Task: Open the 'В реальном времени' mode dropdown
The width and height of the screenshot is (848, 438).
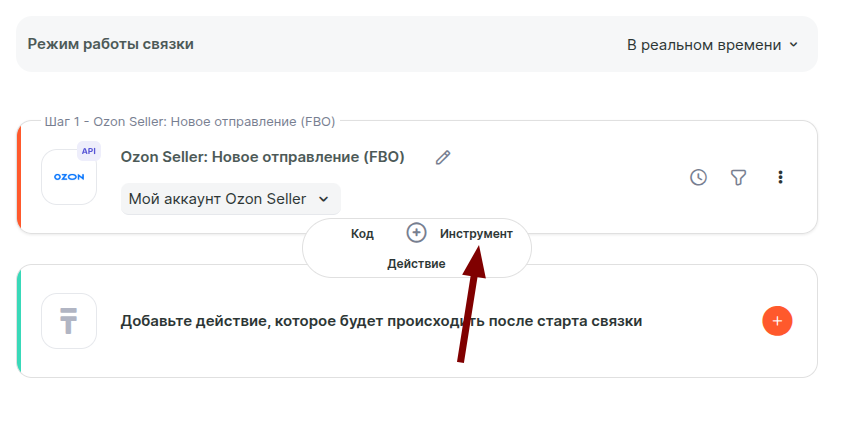Action: tap(712, 44)
